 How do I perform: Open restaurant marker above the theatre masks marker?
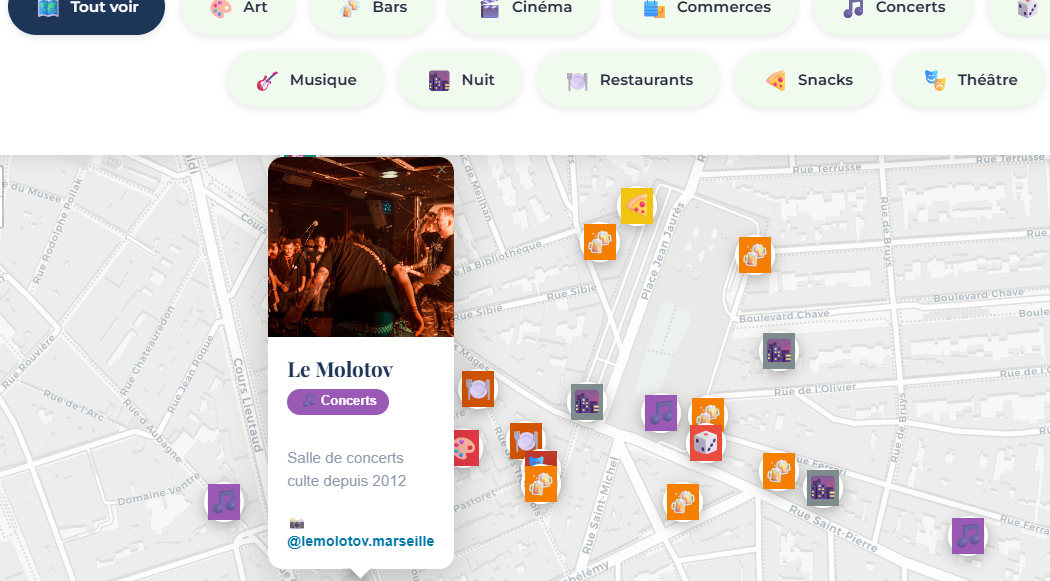pos(526,440)
